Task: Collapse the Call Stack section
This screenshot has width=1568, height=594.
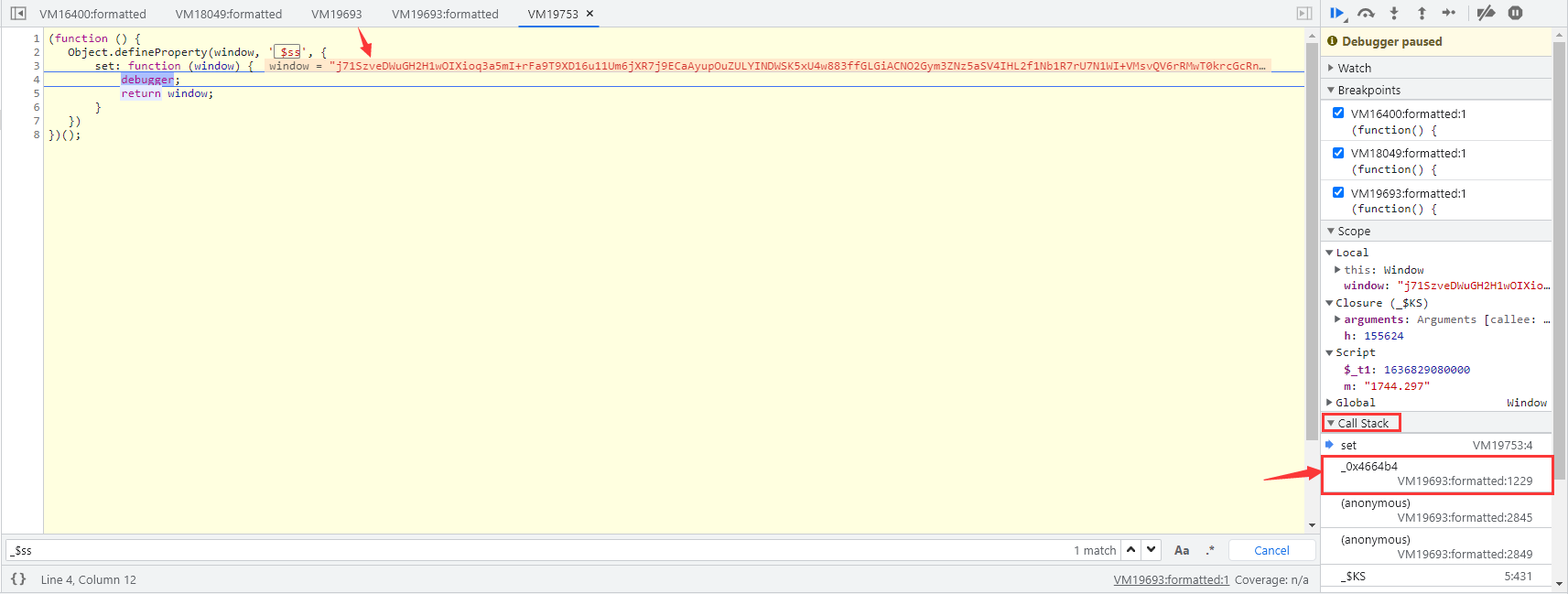Action: pos(1362,423)
